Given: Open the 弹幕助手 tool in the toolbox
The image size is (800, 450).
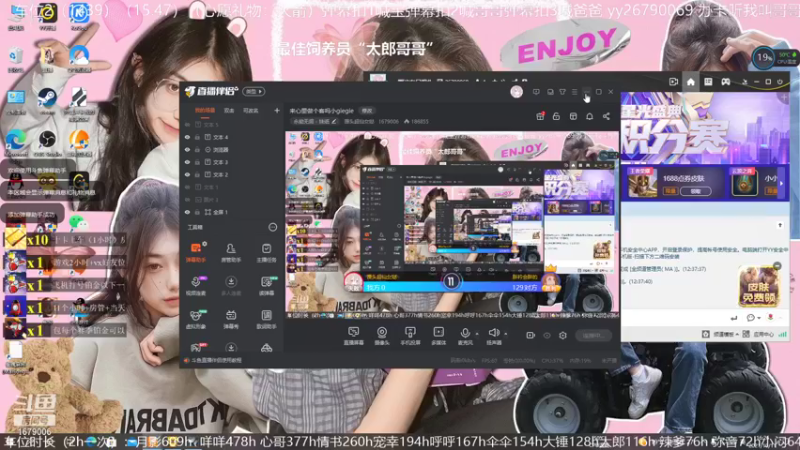Looking at the screenshot, I should 196,252.
